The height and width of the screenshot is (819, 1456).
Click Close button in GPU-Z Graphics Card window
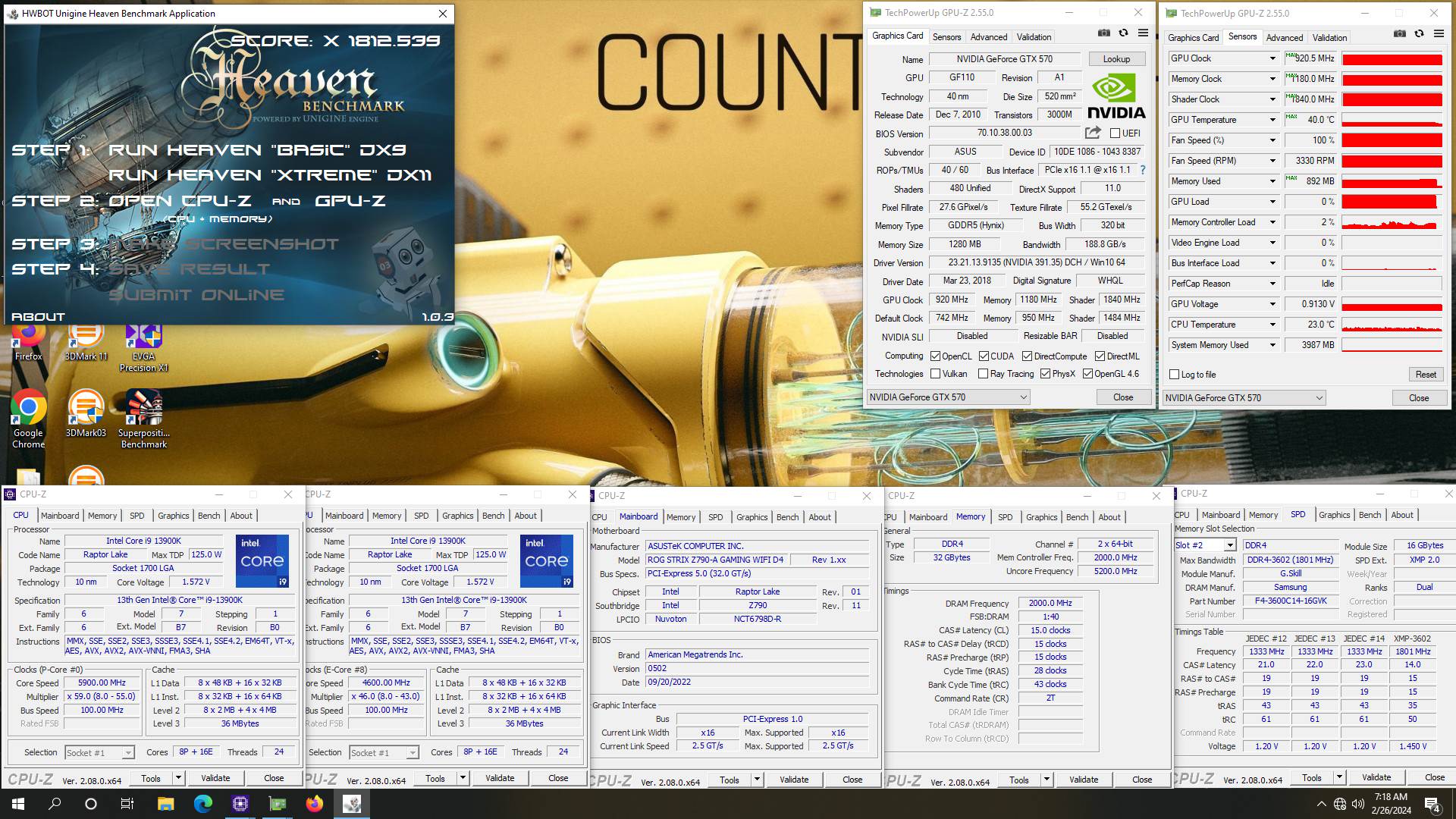(x=1123, y=397)
